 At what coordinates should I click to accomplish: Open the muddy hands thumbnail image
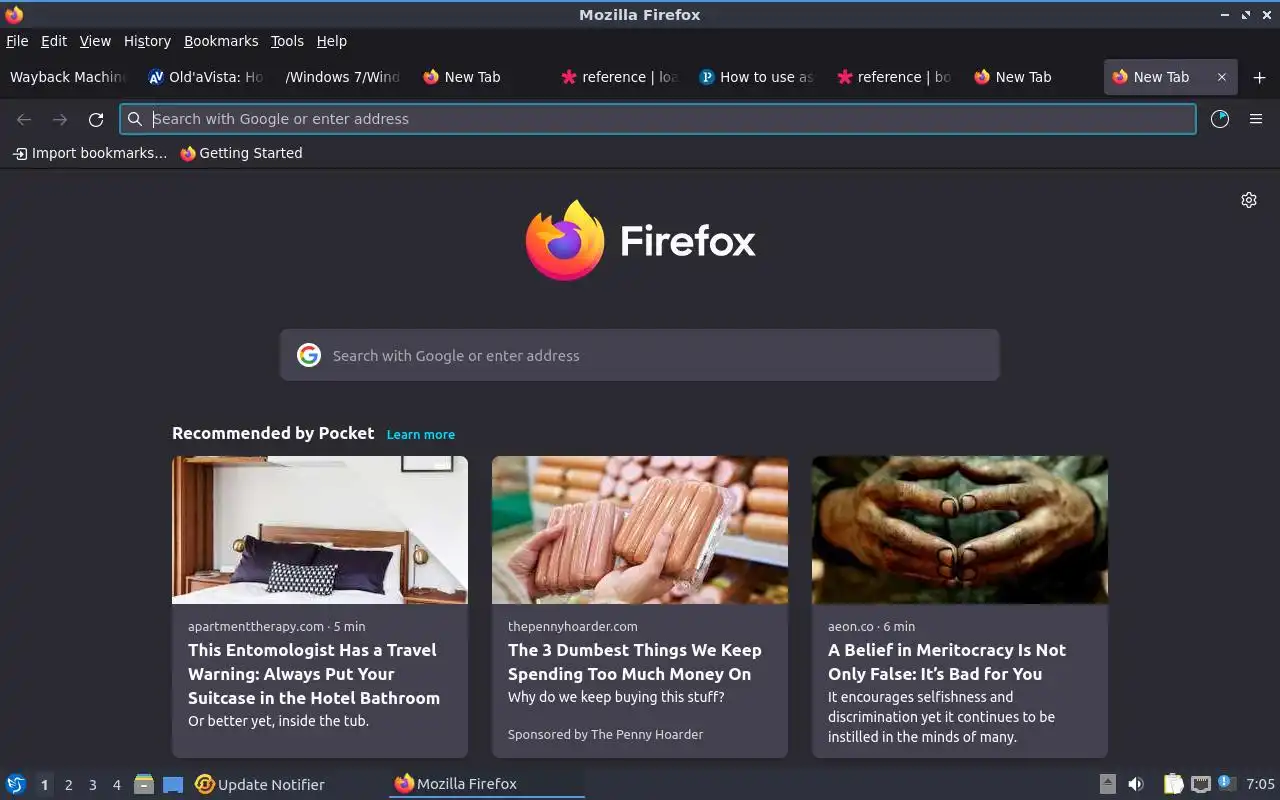tap(960, 530)
